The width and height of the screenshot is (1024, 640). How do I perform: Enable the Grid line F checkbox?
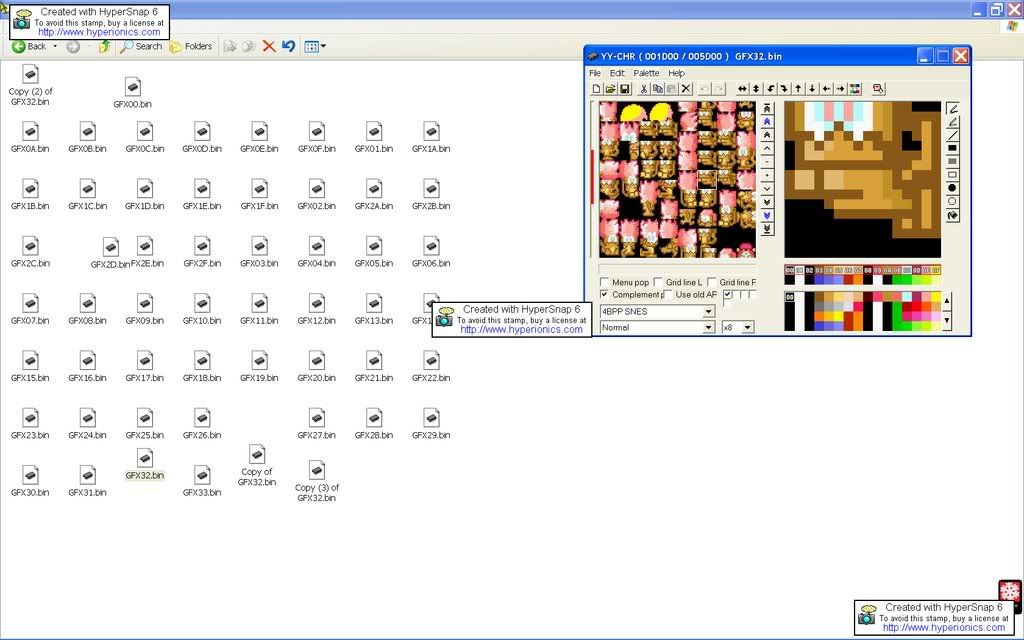coord(712,282)
